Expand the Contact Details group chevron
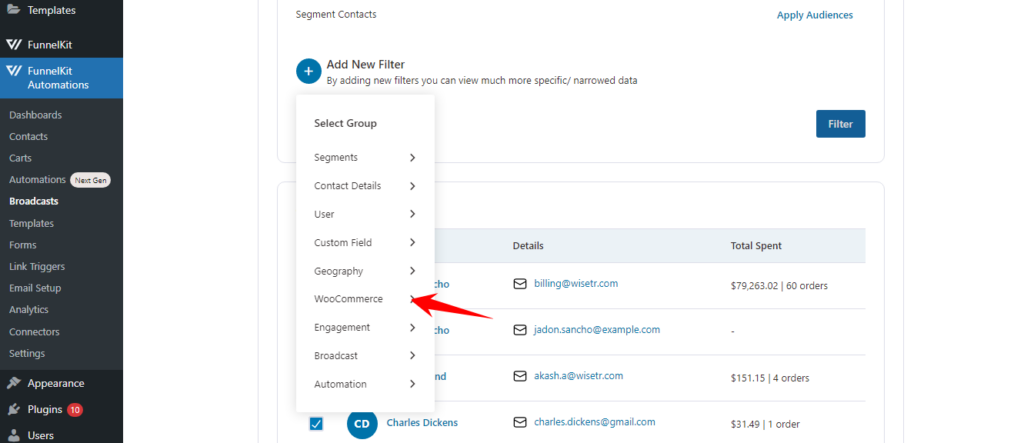 (412, 186)
